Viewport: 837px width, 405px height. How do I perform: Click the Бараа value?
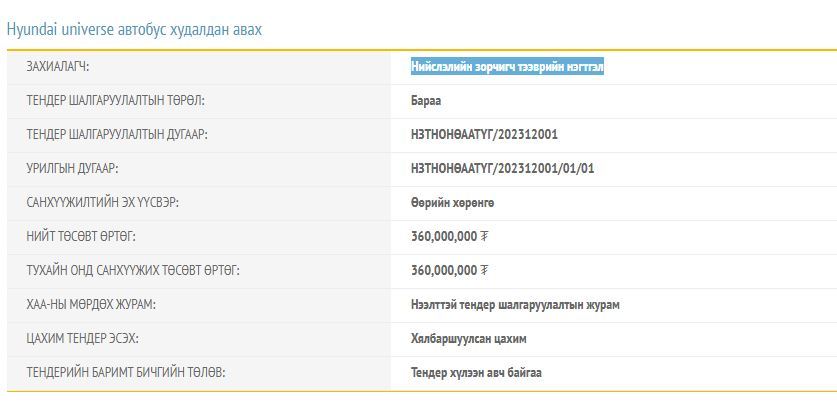425,101
